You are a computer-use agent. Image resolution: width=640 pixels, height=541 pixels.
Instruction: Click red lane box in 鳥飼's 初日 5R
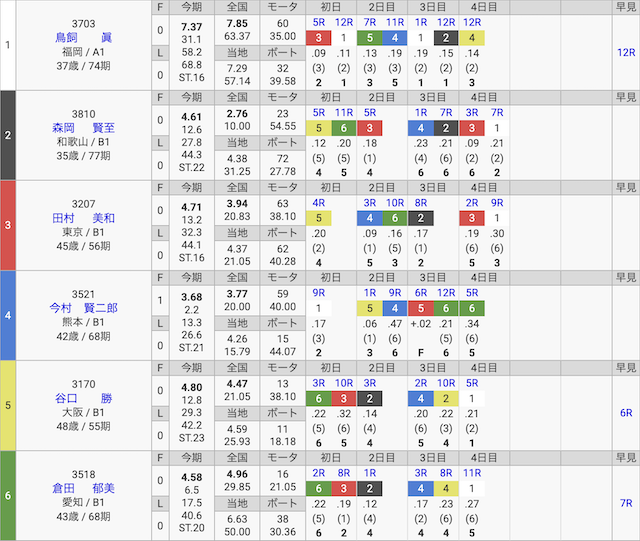[x=318, y=39]
